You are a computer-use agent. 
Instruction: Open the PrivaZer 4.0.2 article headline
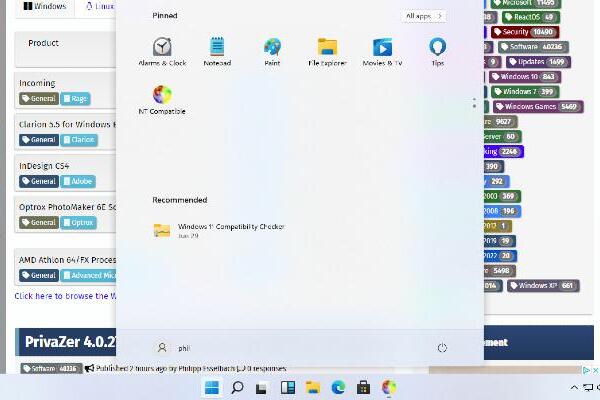70,341
